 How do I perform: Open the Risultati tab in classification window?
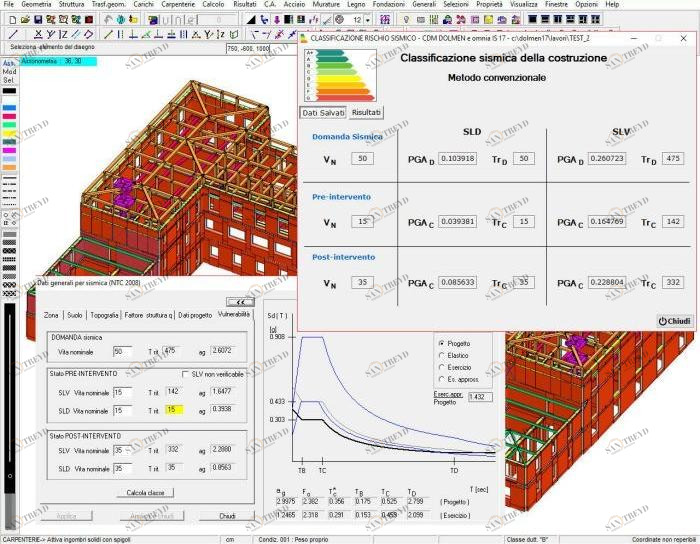(x=364, y=113)
